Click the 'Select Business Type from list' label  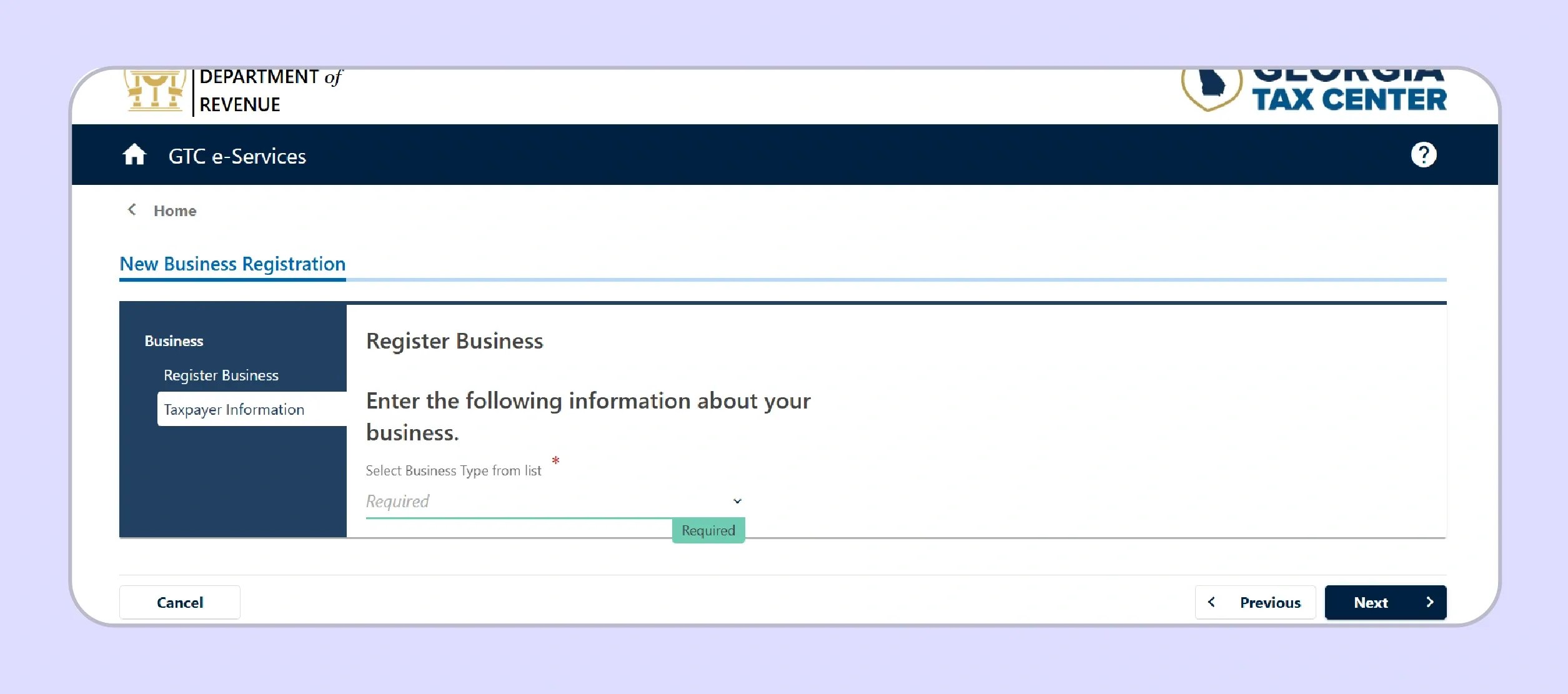point(454,471)
